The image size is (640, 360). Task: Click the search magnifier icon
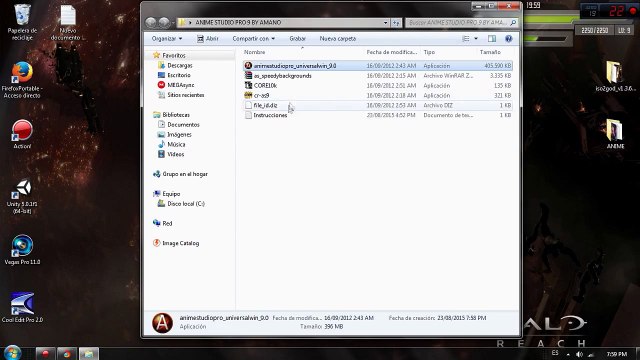[x=513, y=22]
